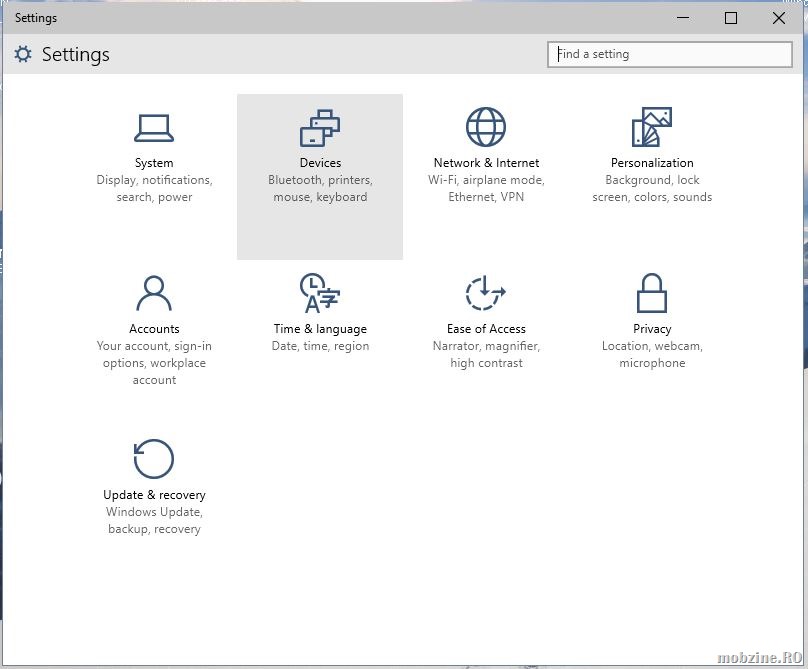Select the Personalization picture icon
Viewport: 808px width, 669px height.
(652, 127)
